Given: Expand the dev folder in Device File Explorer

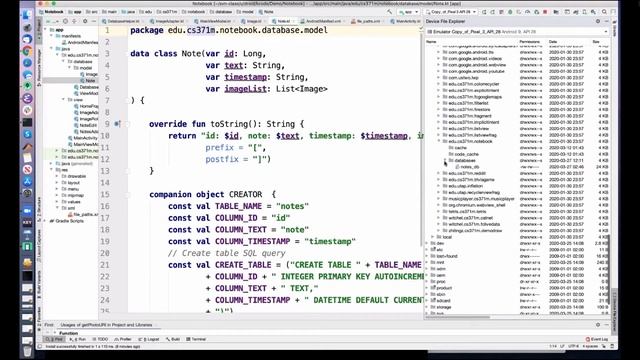Looking at the screenshot, I should click(x=427, y=243).
